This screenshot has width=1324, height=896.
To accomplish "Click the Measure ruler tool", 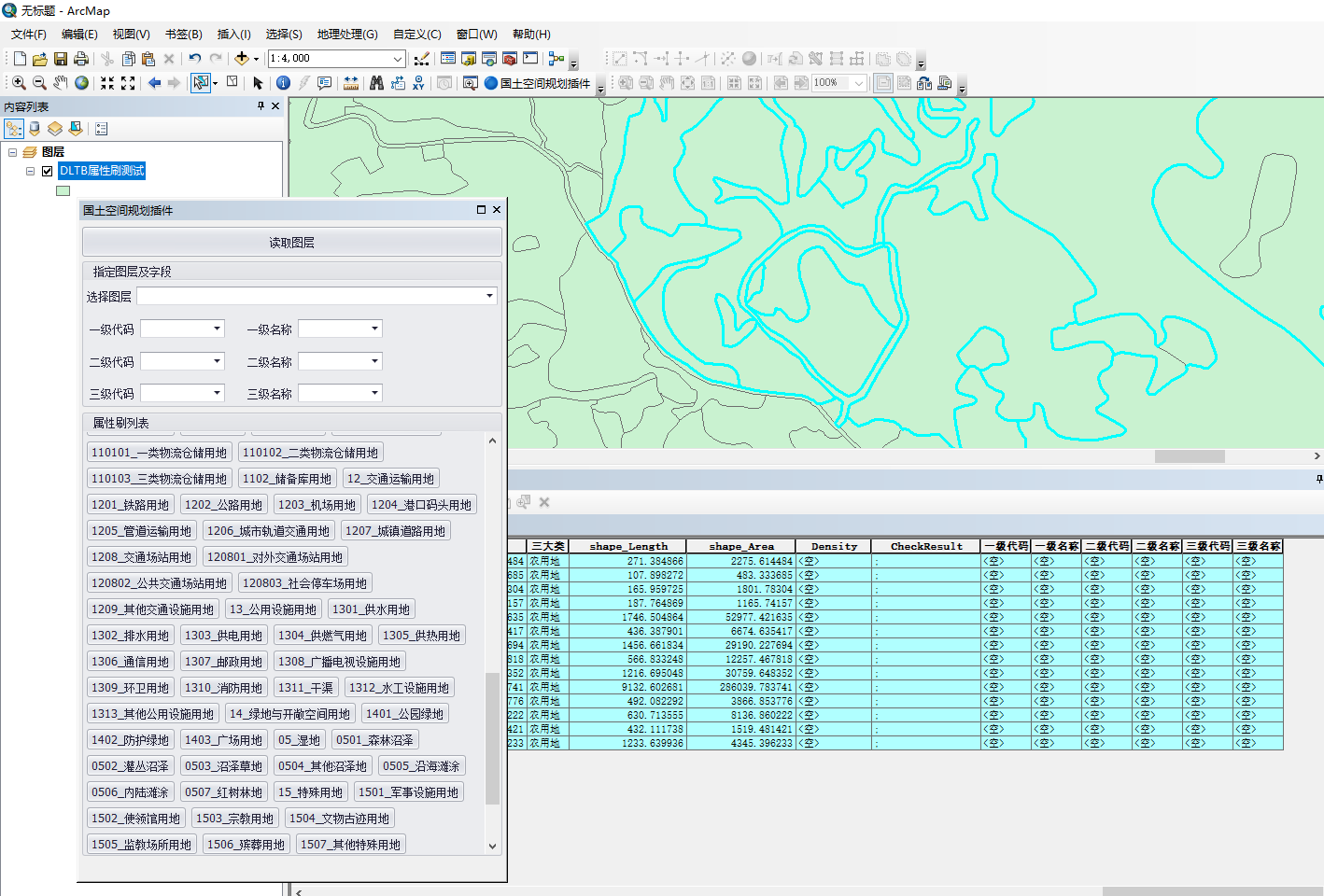I will (x=351, y=83).
